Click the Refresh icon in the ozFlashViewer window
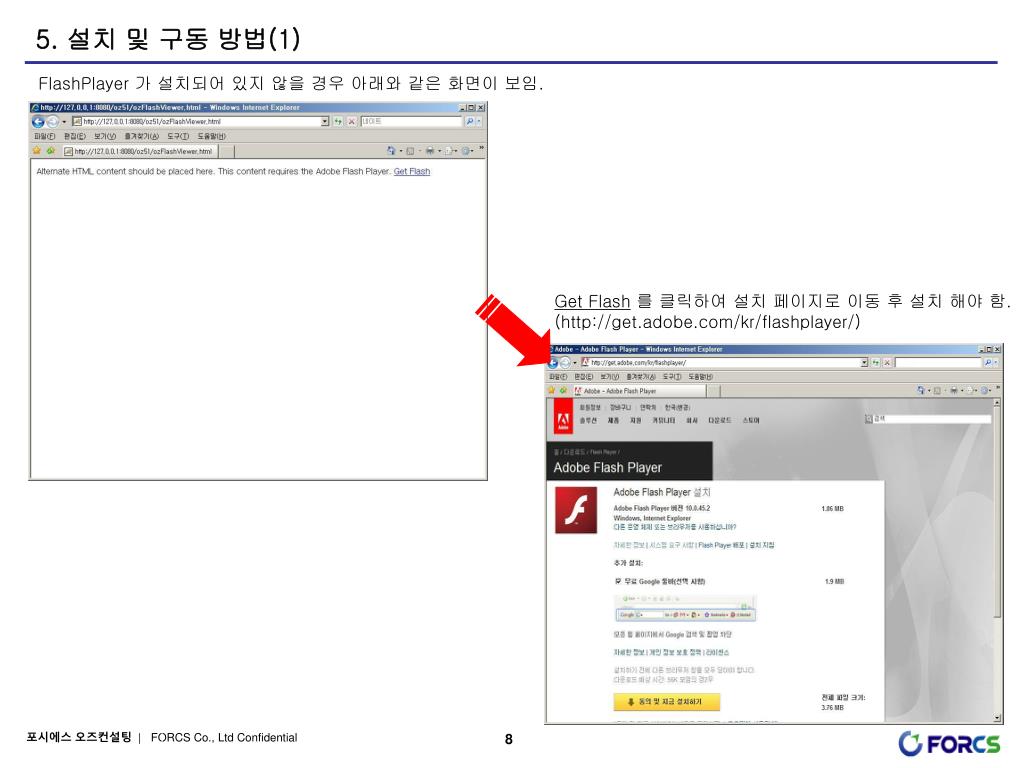This screenshot has height=768, width=1024. click(x=338, y=121)
